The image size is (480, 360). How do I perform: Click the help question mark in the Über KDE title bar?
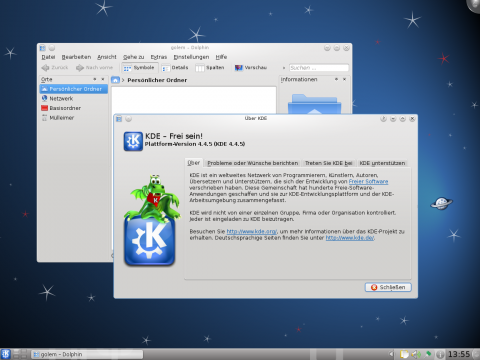383,119
